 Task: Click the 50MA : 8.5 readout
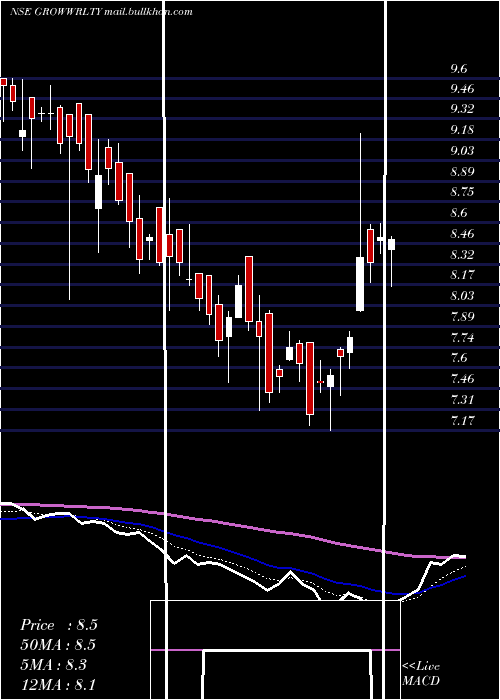coord(58,645)
